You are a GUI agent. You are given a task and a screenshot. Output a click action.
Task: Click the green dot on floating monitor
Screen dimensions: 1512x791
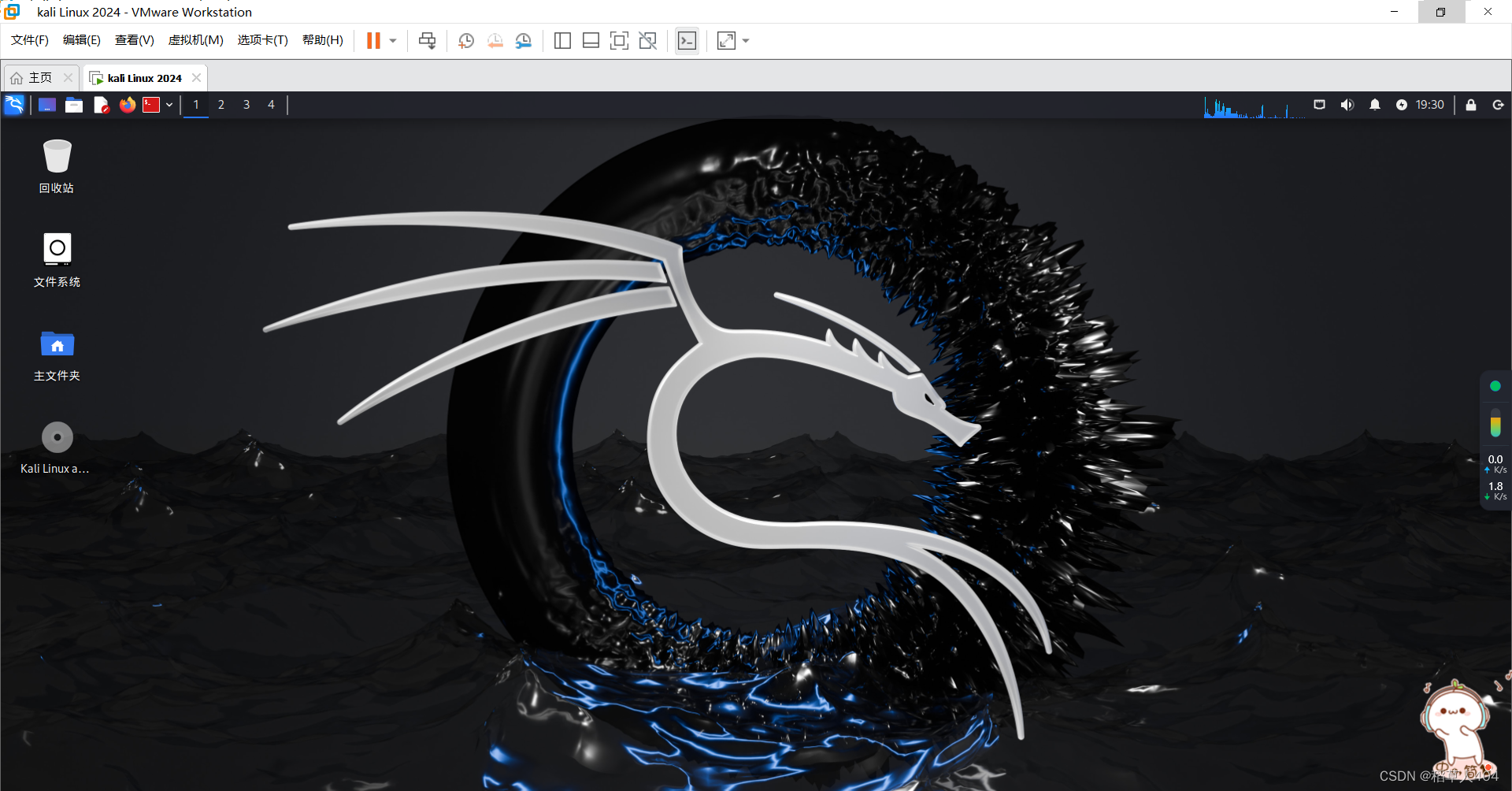1495,386
